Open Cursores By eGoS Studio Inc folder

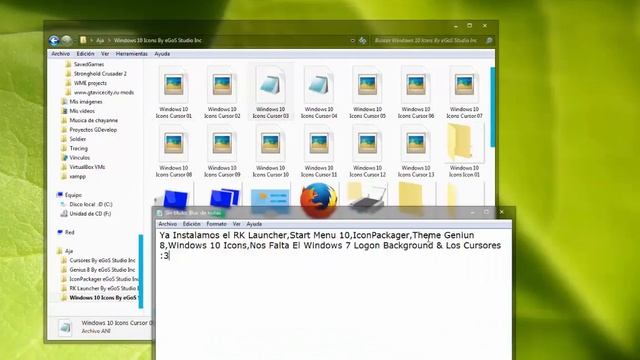pyautogui.click(x=98, y=260)
